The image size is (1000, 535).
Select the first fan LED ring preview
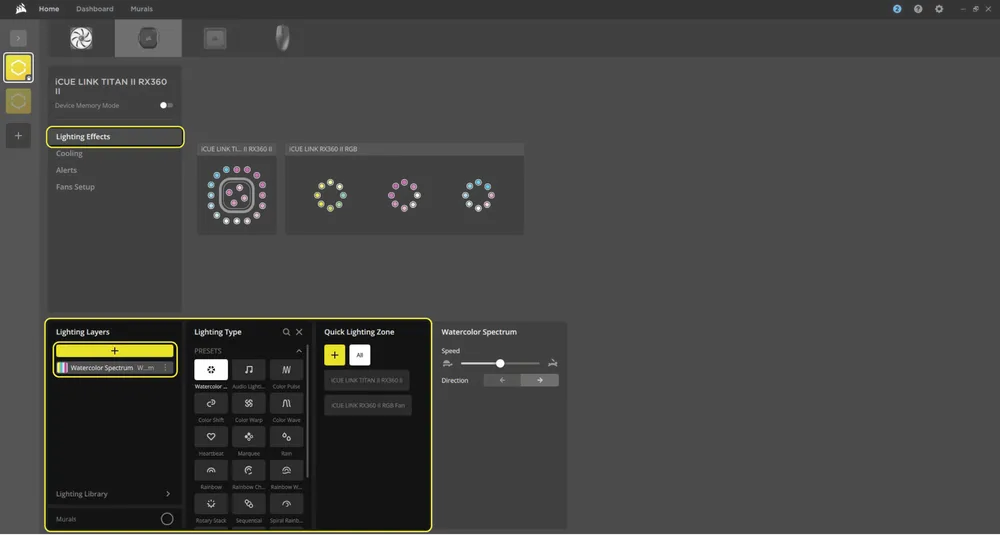click(x=330, y=195)
